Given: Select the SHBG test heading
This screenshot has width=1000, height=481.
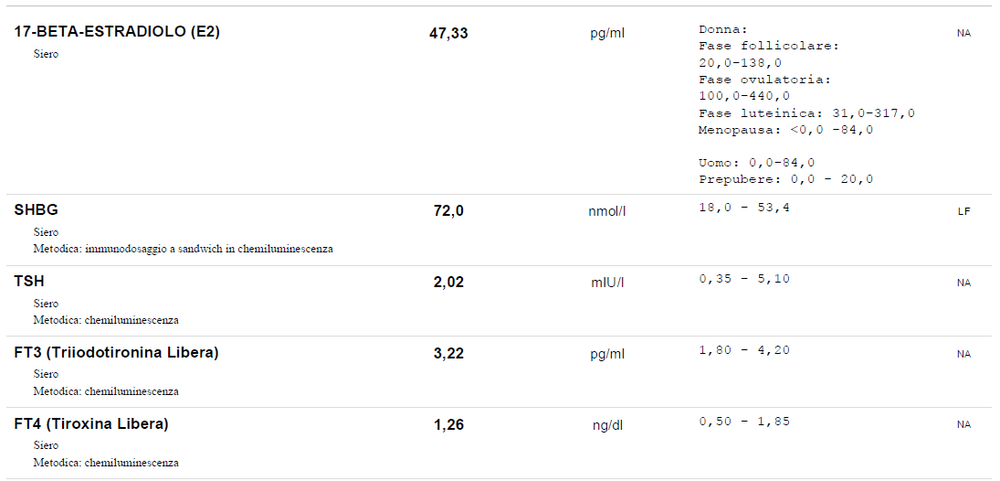Looking at the screenshot, I should [x=36, y=211].
